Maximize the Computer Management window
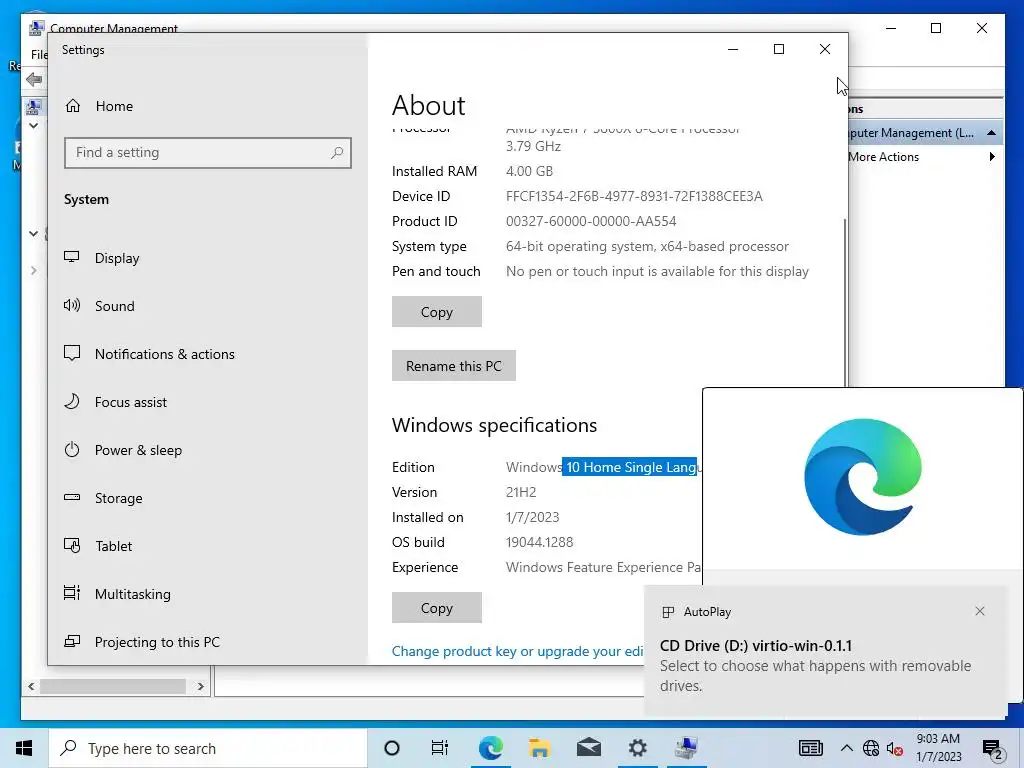1024x768 pixels. (936, 28)
